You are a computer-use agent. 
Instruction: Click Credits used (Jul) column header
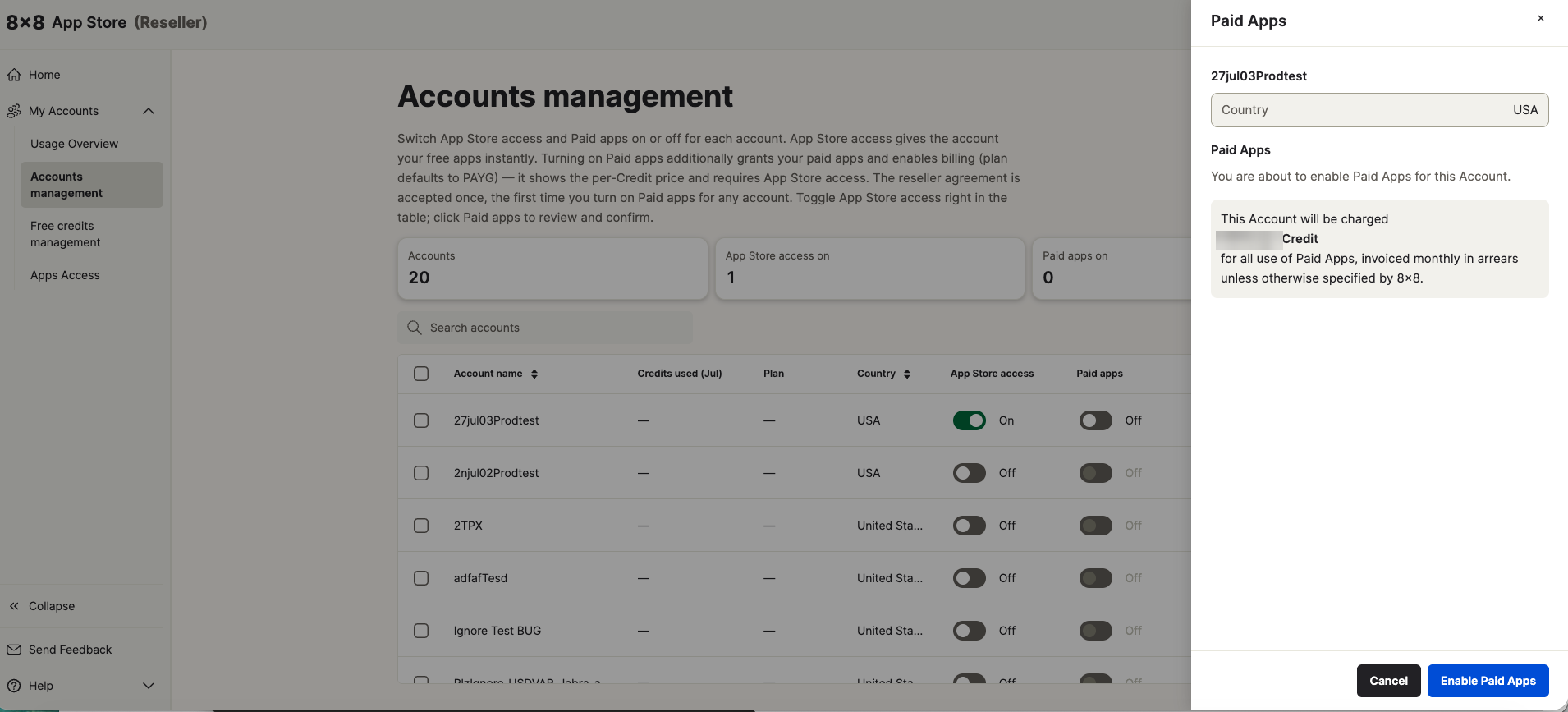pyautogui.click(x=680, y=374)
